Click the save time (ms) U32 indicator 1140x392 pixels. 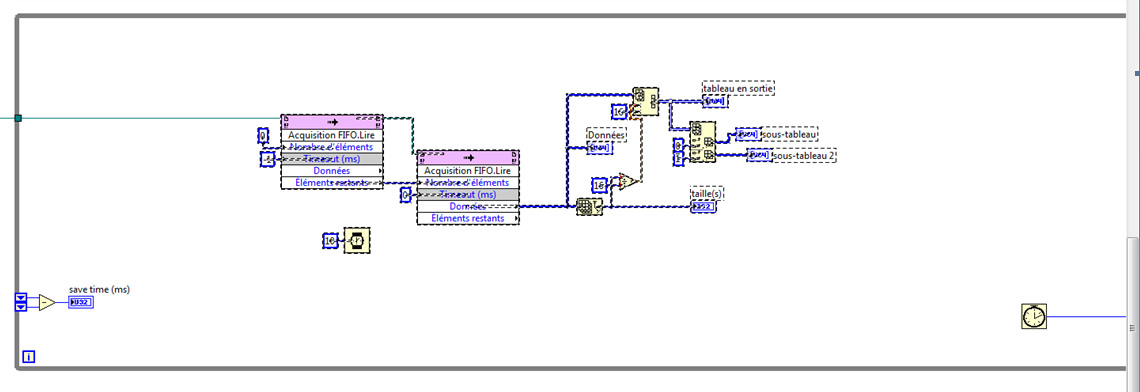click(x=81, y=302)
